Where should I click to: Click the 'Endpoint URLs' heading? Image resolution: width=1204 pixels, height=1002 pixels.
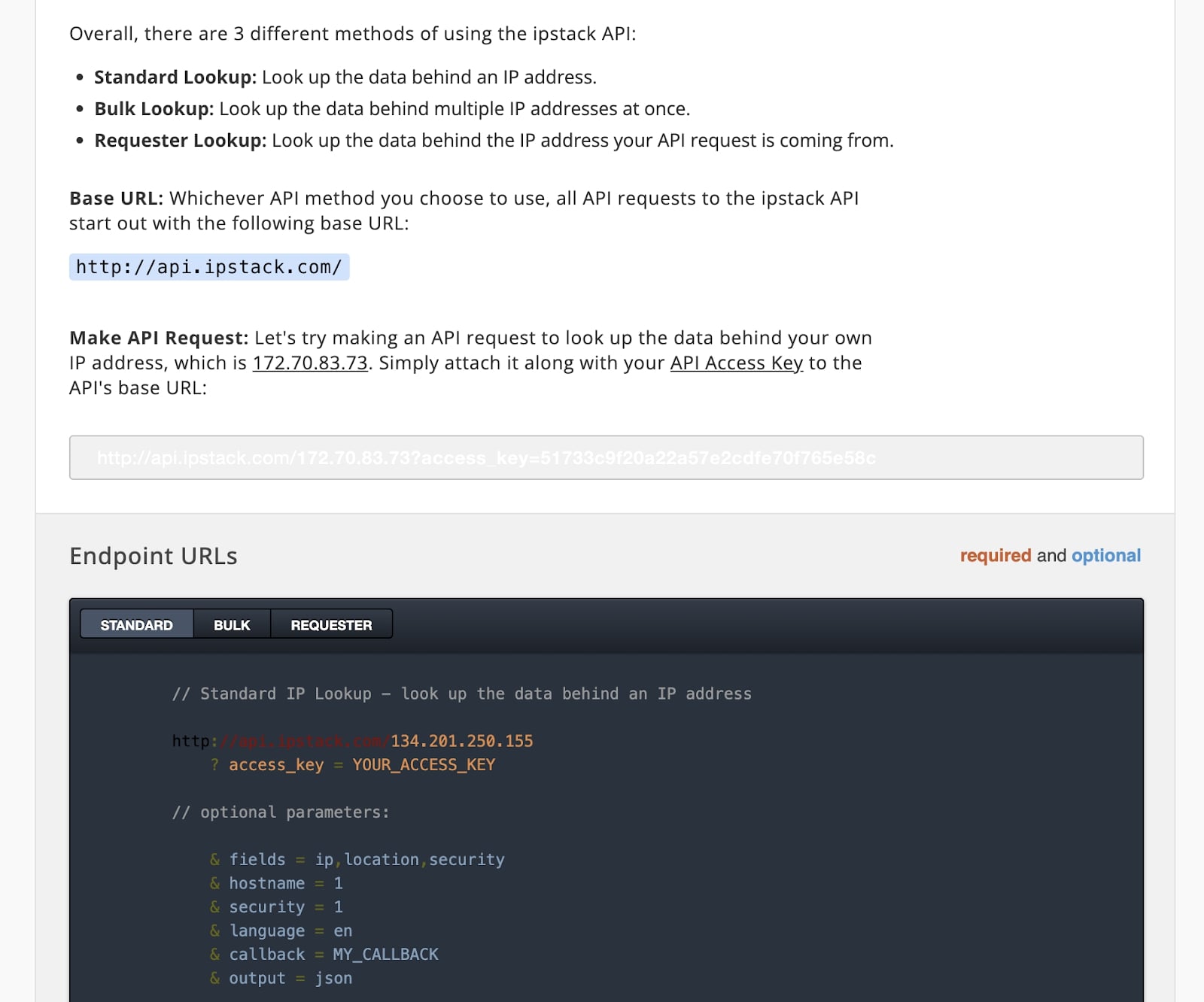[154, 556]
